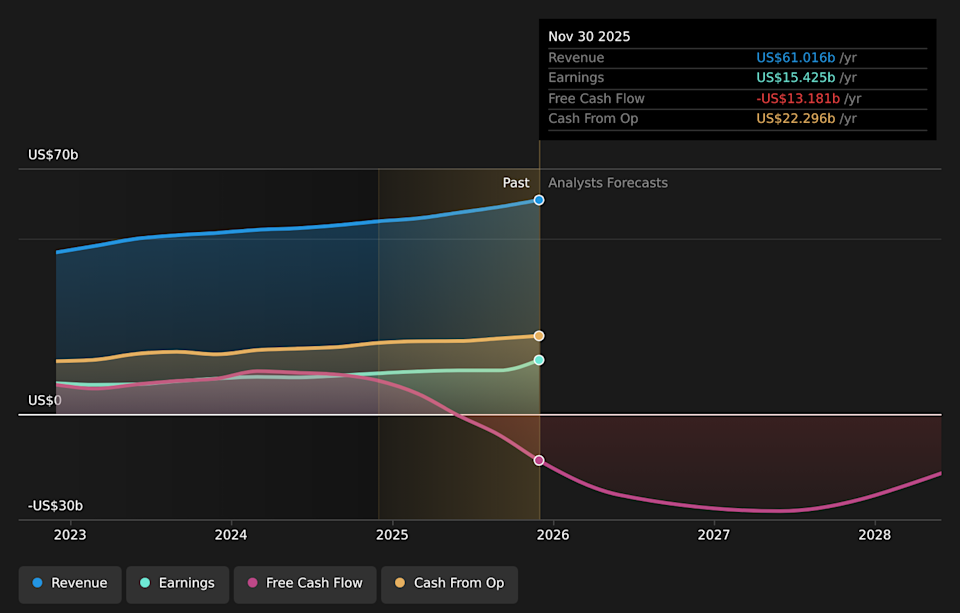Click the US$61.016b Revenue tooltip value
The height and width of the screenshot is (613, 960).
tap(795, 58)
